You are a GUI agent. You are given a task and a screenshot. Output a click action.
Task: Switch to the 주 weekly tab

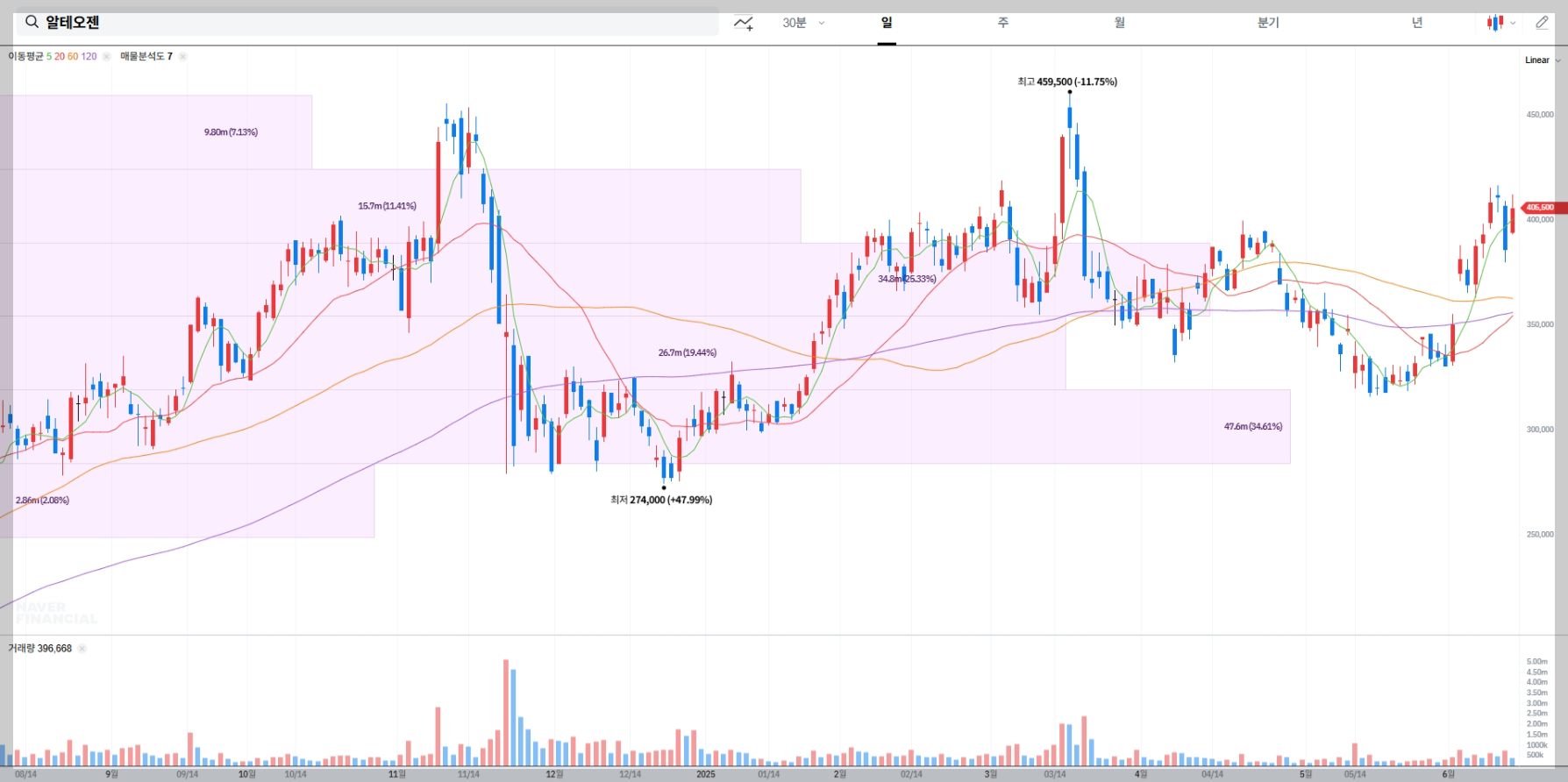pyautogui.click(x=1003, y=23)
